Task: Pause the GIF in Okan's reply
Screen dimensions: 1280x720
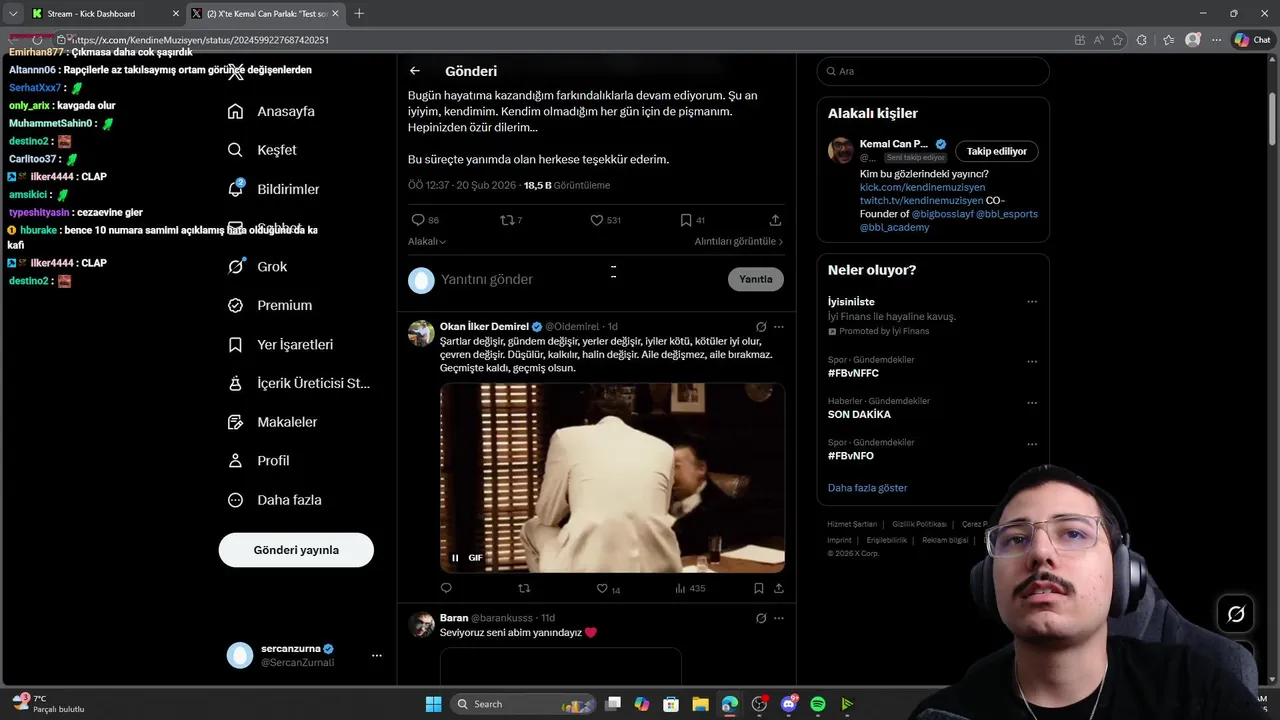Action: (x=455, y=558)
